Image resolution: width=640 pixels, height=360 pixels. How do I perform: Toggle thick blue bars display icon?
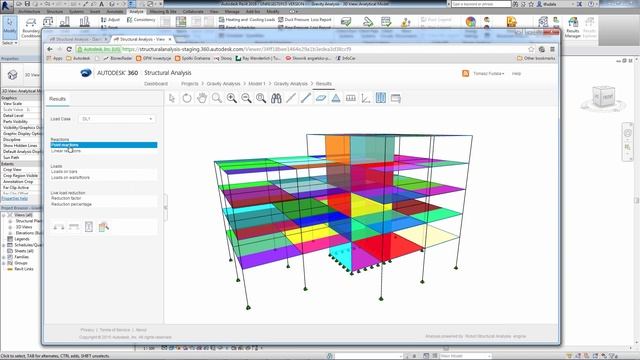[305, 98]
